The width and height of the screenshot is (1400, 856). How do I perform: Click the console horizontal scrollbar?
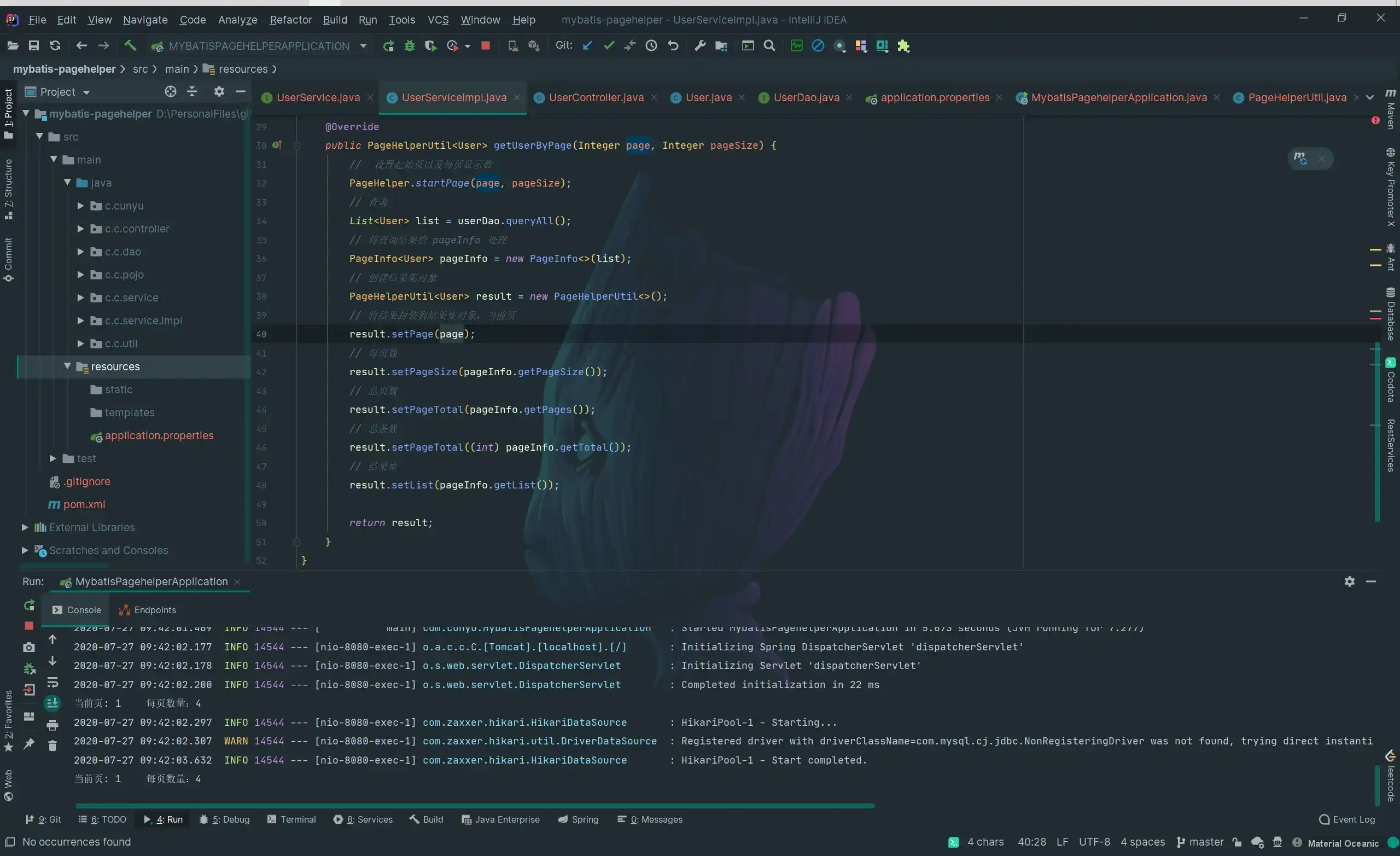pyautogui.click(x=475, y=806)
